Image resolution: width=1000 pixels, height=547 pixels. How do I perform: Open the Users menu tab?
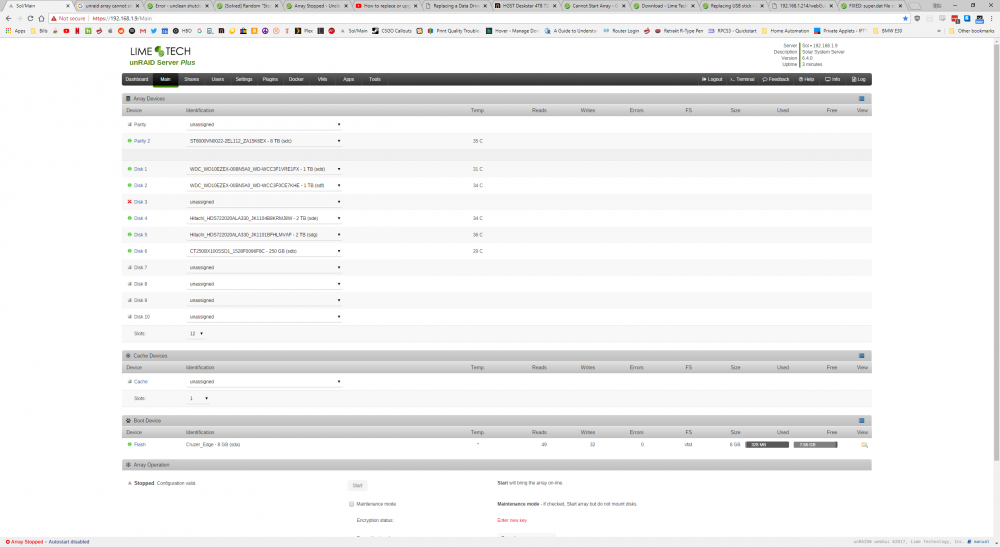[x=217, y=80]
